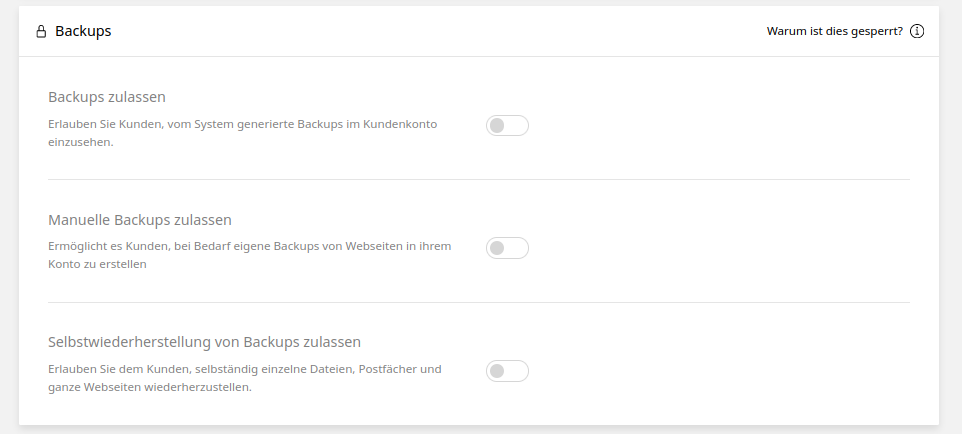Click the word 'einzusehen.' in first description
962x434 pixels.
[81, 142]
